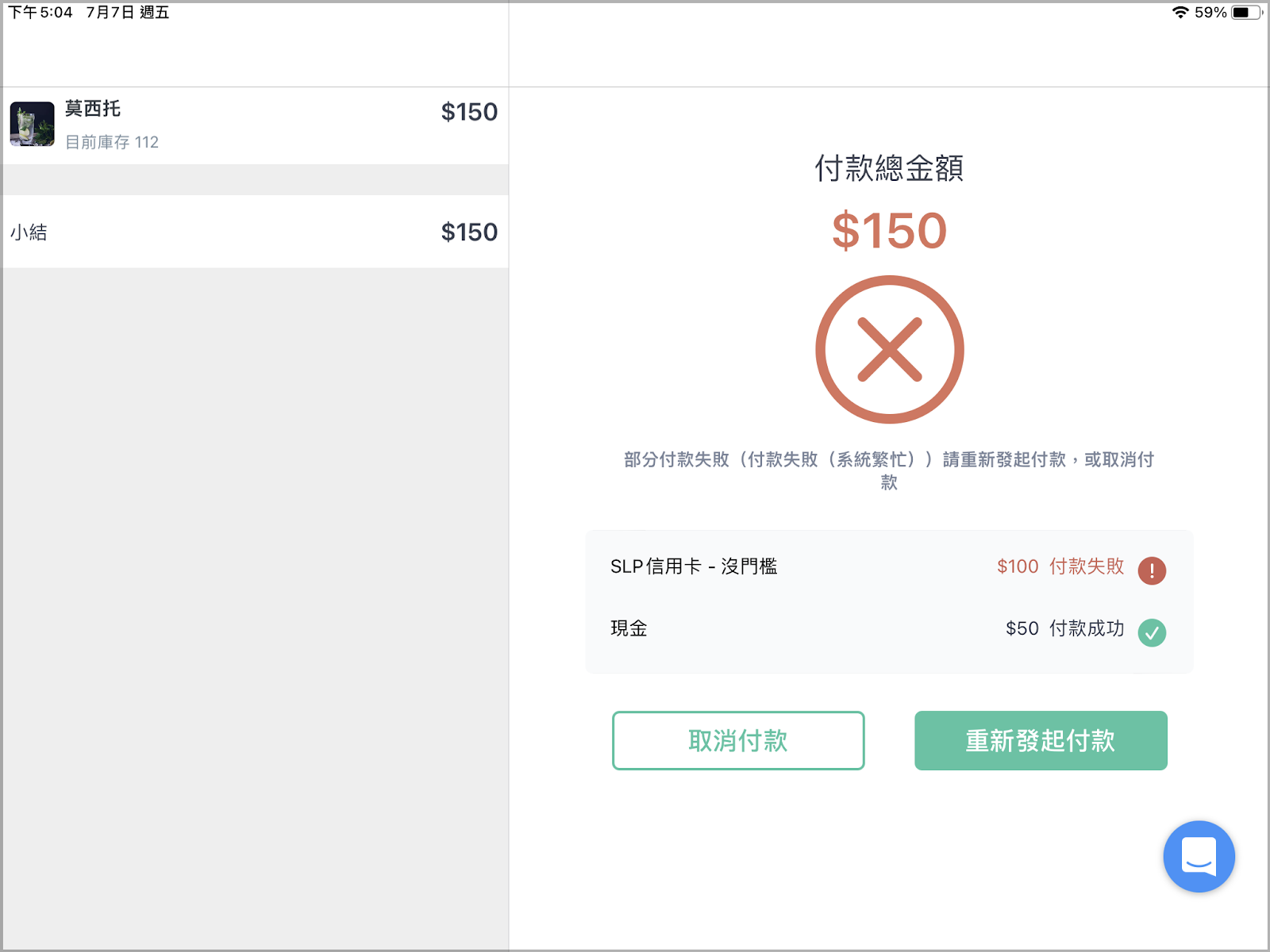Select the 莫西托 product thumbnail
Image resolution: width=1270 pixels, height=952 pixels.
pos(32,124)
